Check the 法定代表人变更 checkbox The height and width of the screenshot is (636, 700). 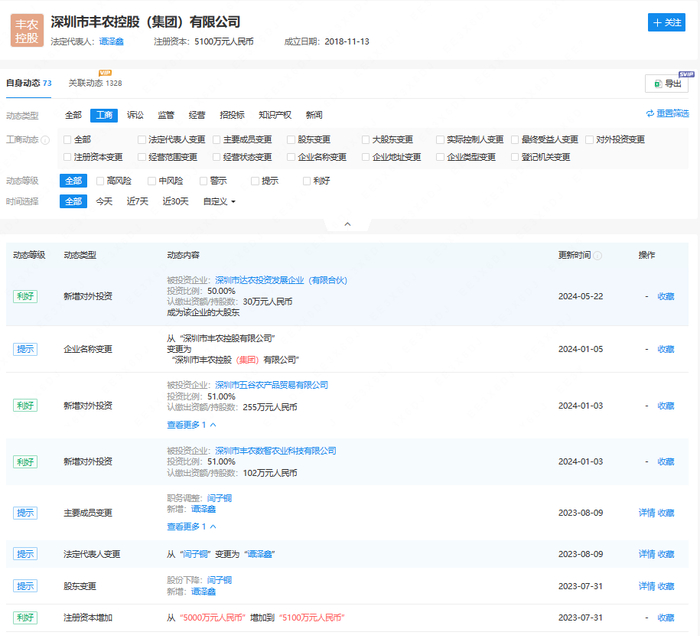pyautogui.click(x=143, y=140)
